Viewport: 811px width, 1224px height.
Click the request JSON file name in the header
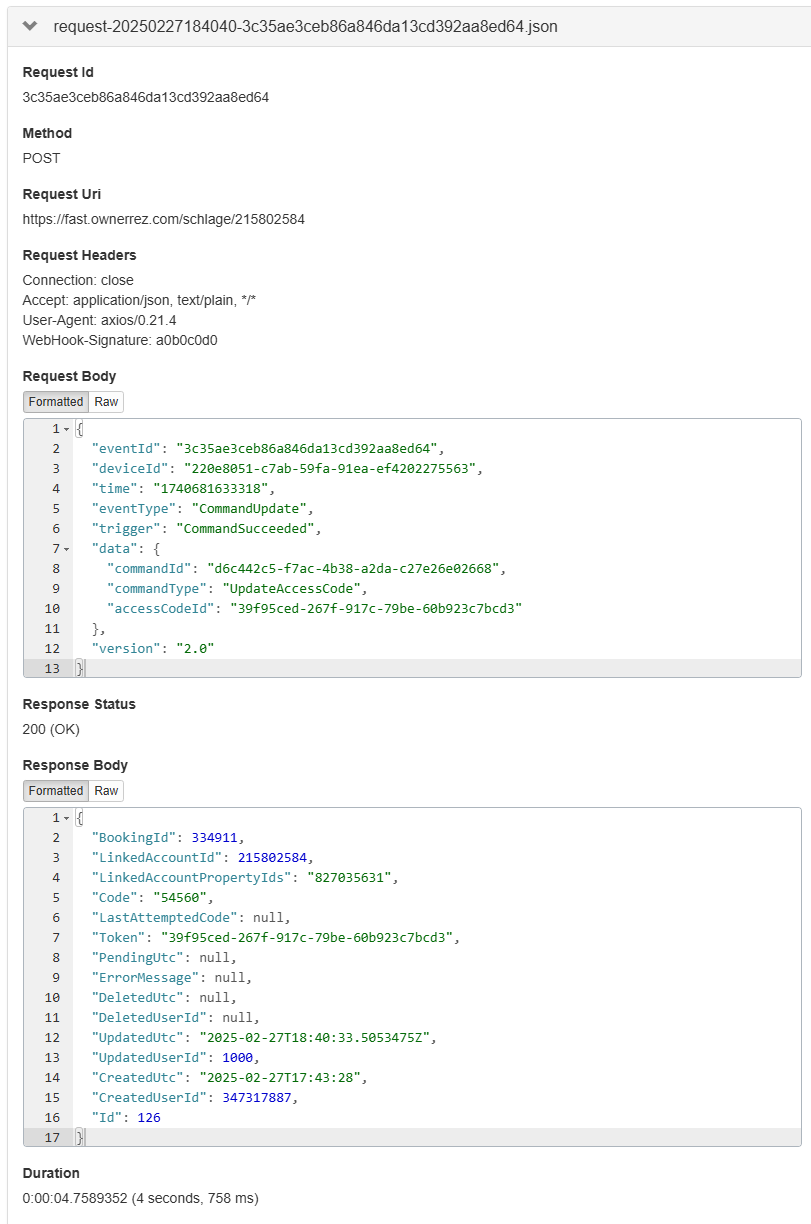coord(305,27)
